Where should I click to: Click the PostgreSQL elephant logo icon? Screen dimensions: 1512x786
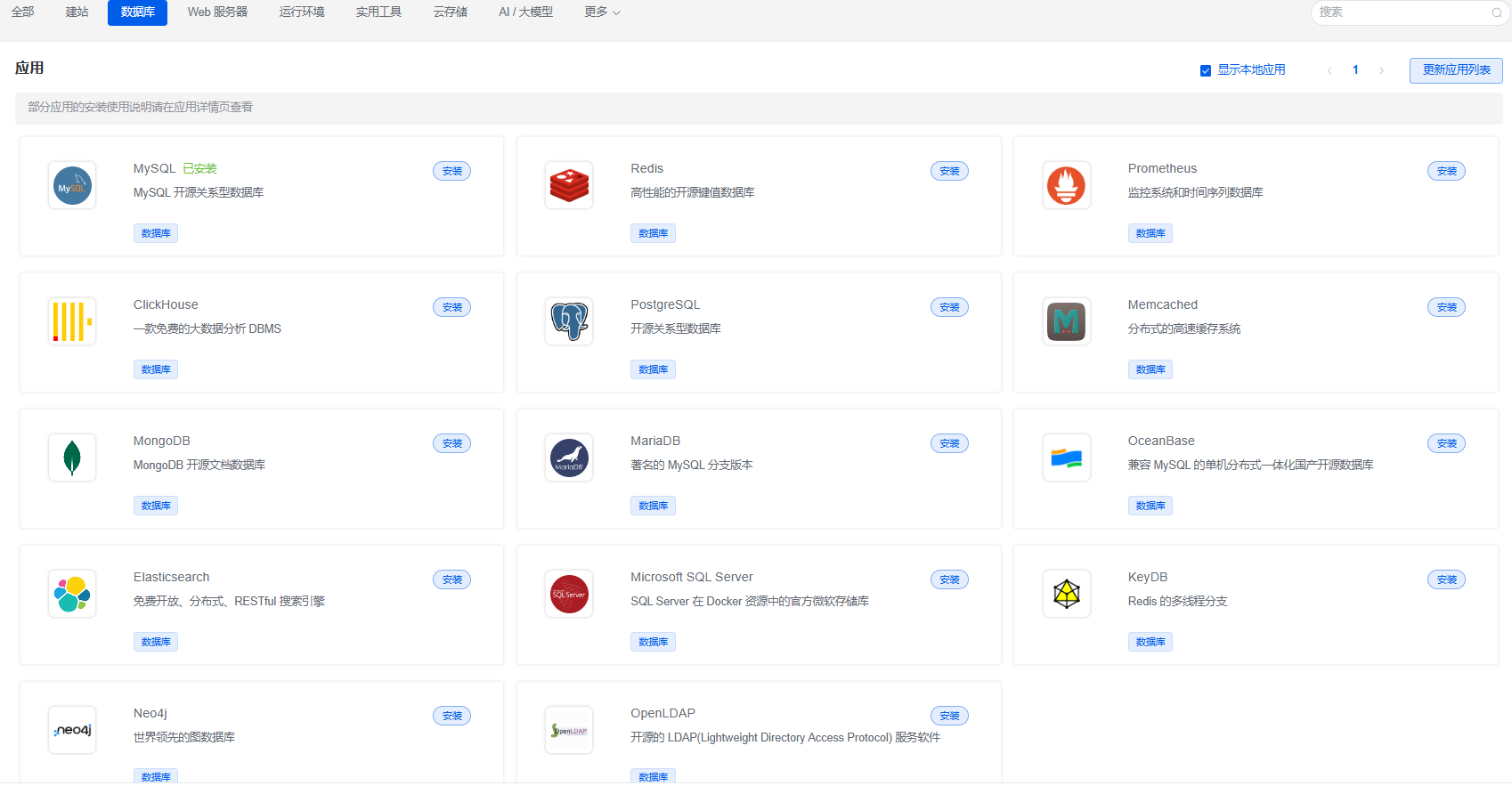[x=569, y=322]
